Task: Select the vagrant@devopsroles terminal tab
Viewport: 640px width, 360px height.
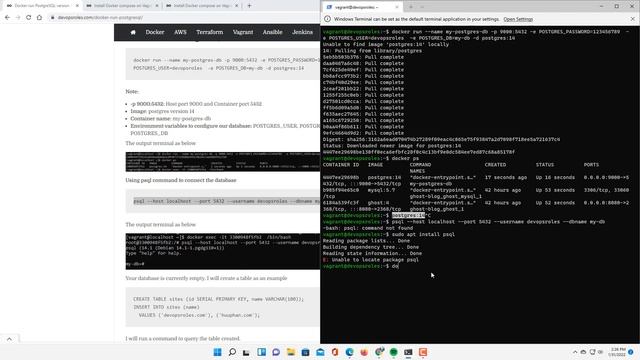Action: pyautogui.click(x=362, y=7)
